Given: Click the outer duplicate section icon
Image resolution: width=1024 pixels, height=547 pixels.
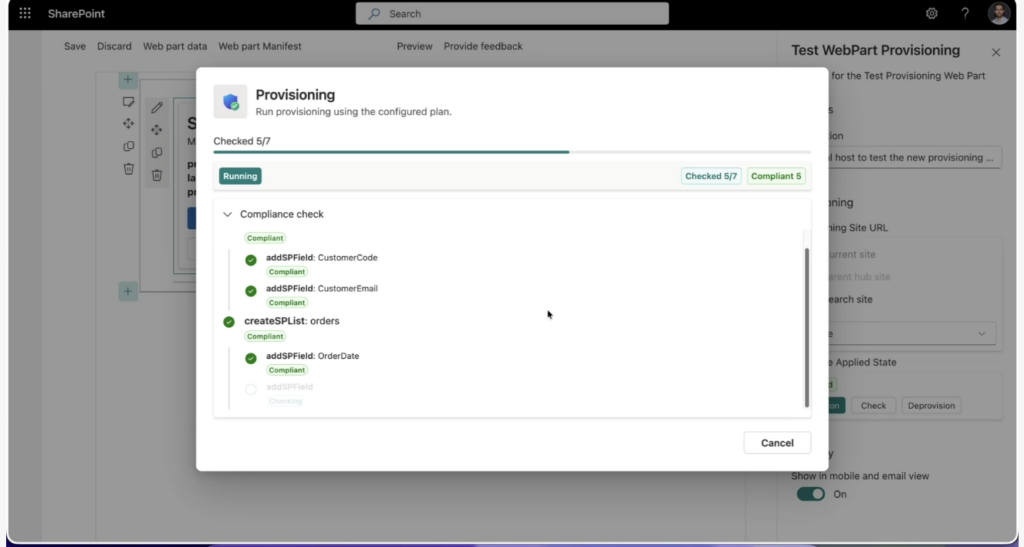Looking at the screenshot, I should tap(129, 146).
